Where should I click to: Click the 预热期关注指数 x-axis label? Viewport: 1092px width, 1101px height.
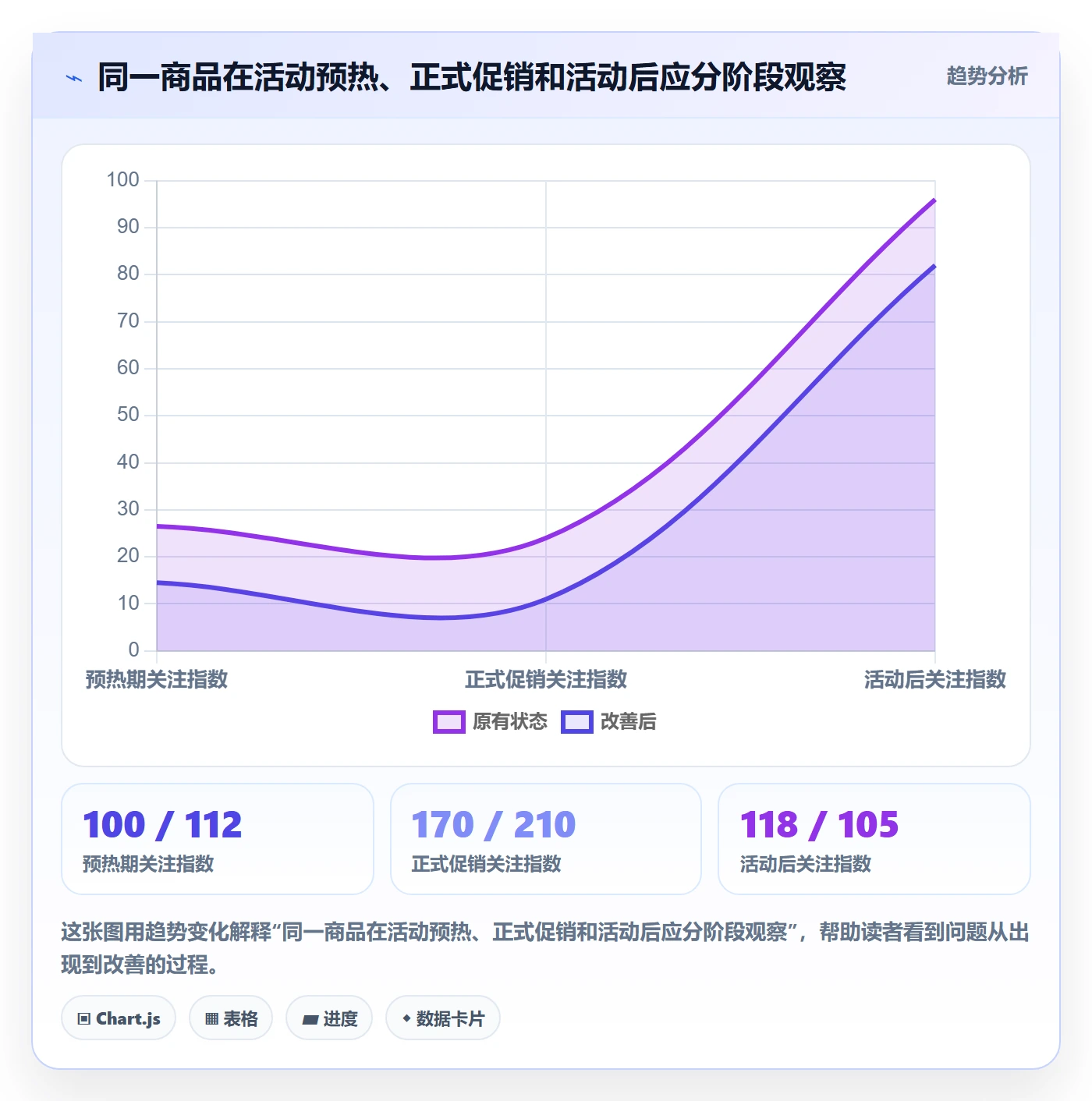157,680
